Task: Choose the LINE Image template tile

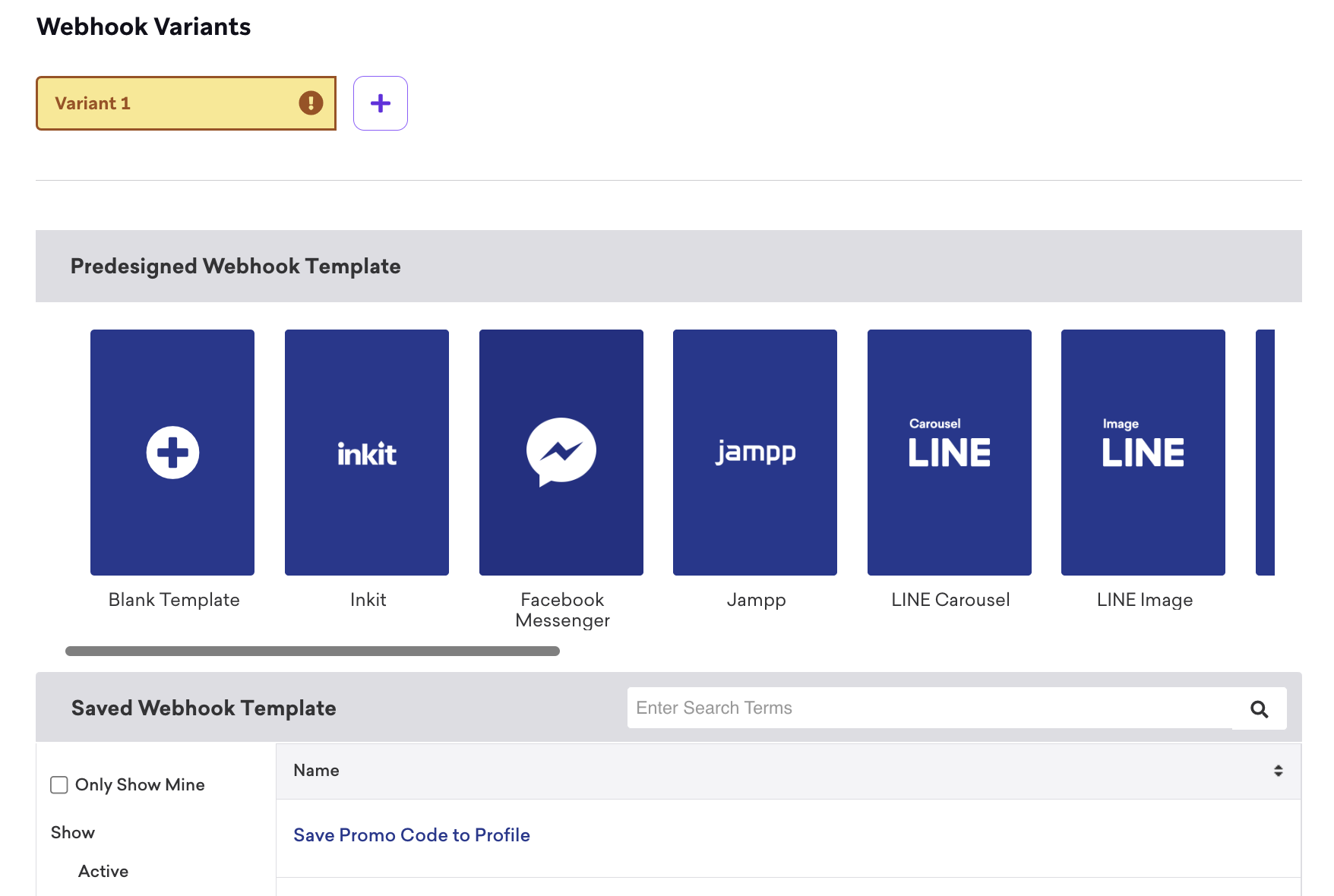Action: point(1143,453)
